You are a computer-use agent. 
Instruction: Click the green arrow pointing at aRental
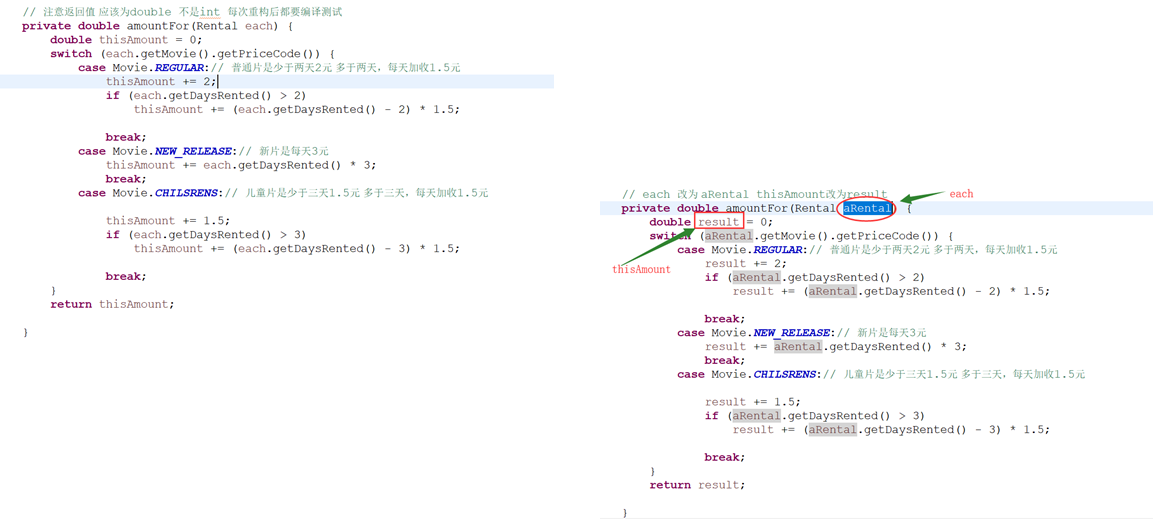922,196
